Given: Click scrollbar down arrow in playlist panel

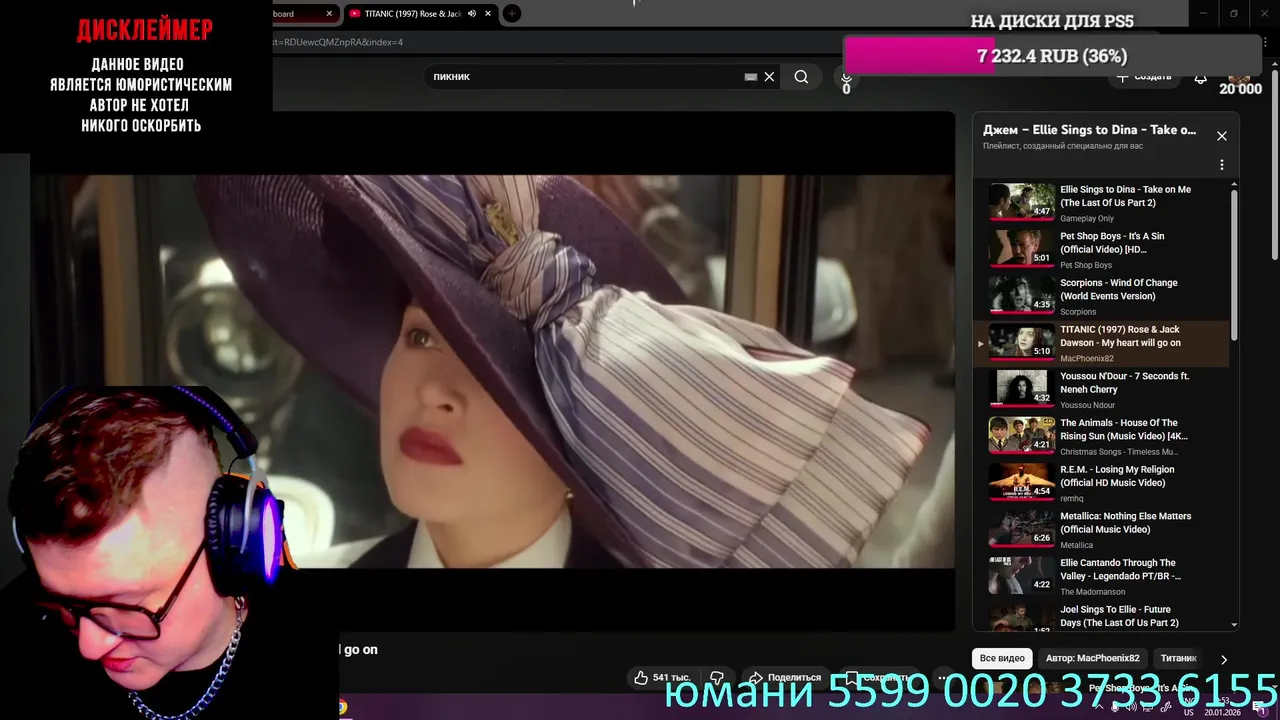Looking at the screenshot, I should click(1233, 625).
